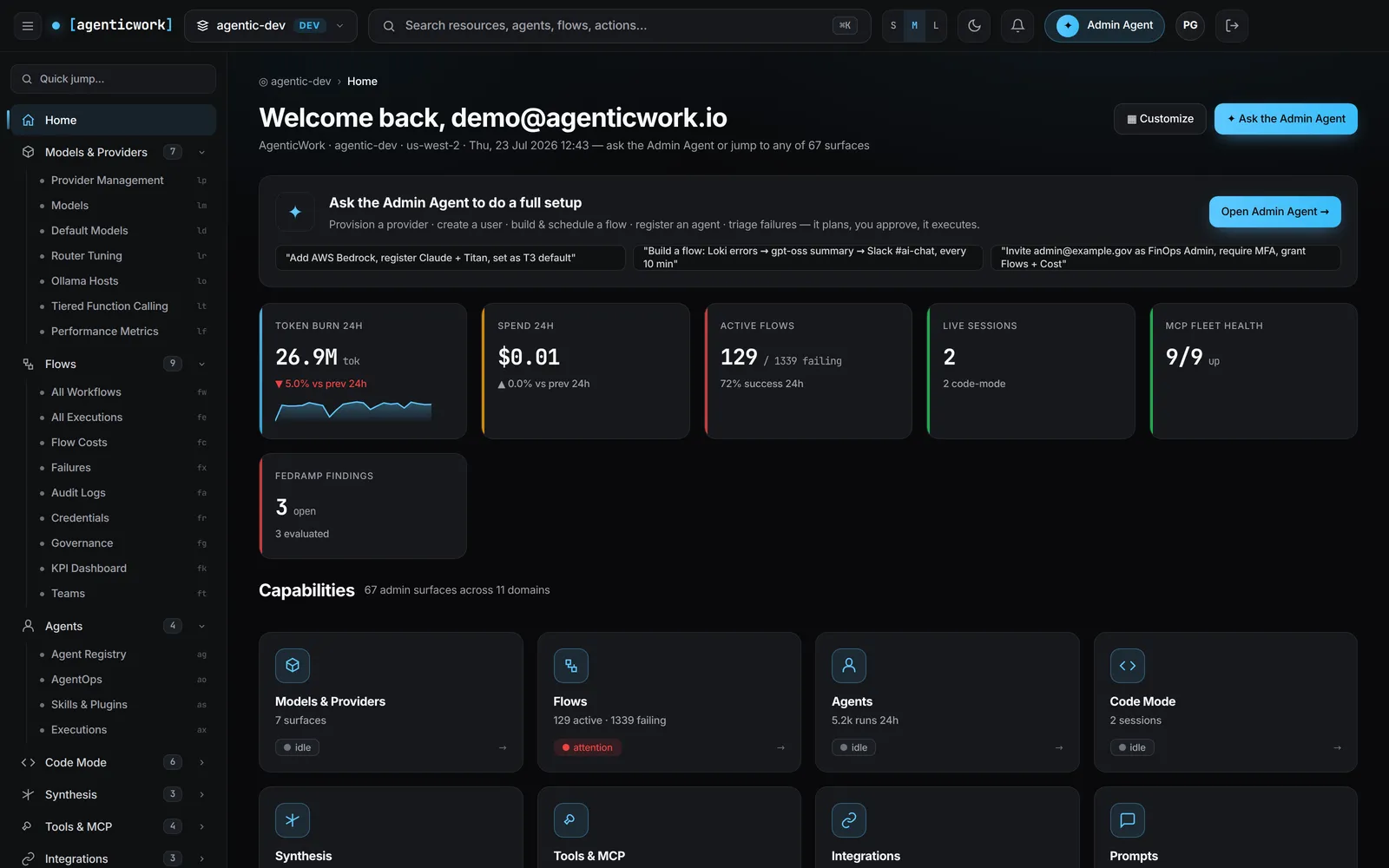
Task: Click arrow on Code Mode capability card
Action: [1337, 748]
